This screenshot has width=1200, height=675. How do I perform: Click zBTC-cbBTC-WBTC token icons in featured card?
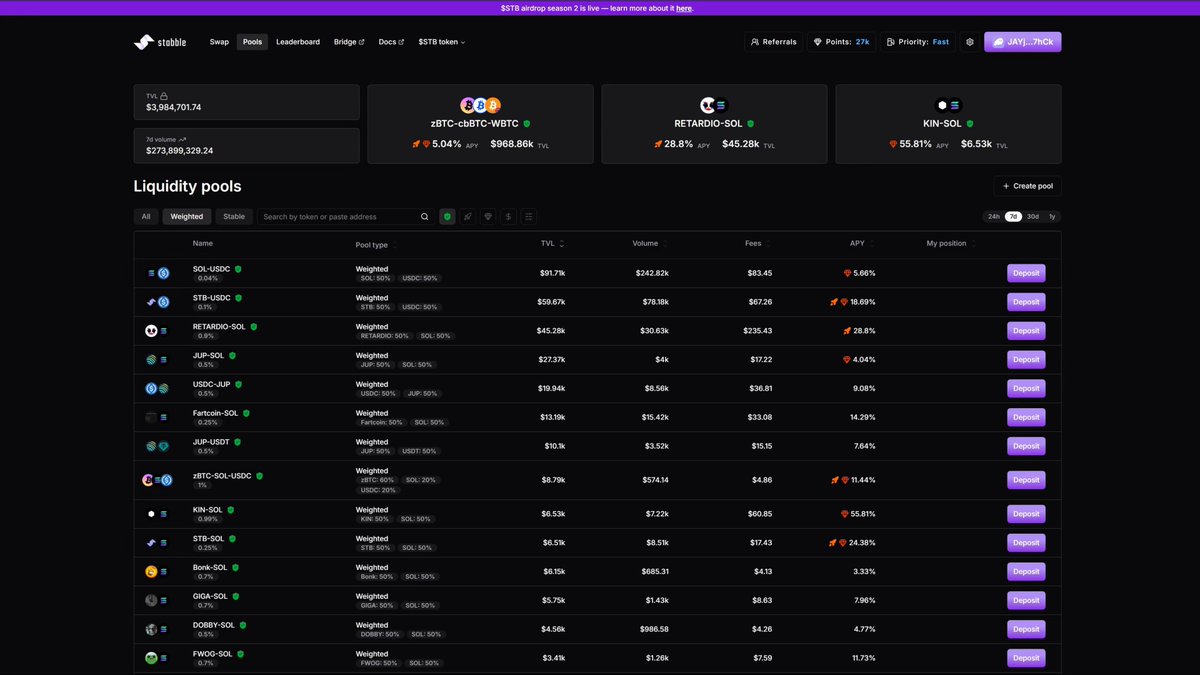tap(480, 105)
